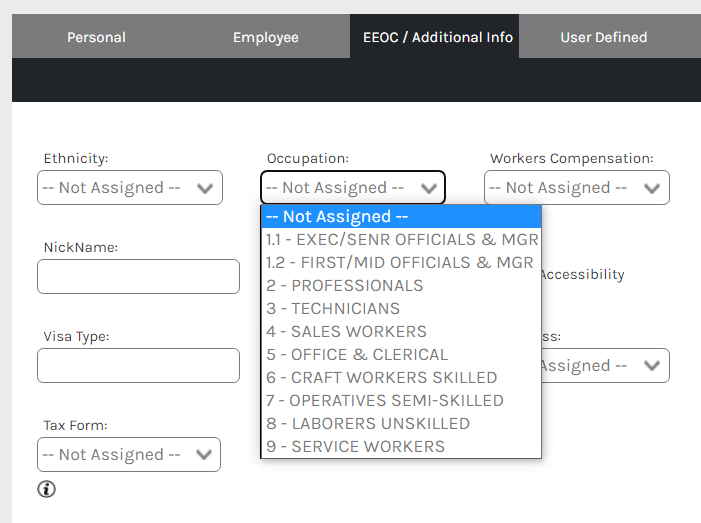Select '1.1 - EXEC/SENR OFFICIALS & MGR' option
The width and height of the screenshot is (701, 523).
(401, 240)
